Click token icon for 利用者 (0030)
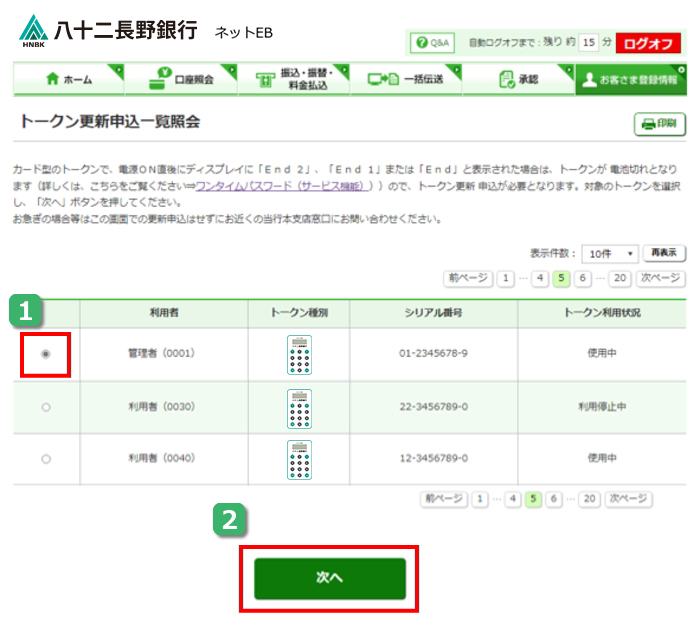 tap(299, 408)
